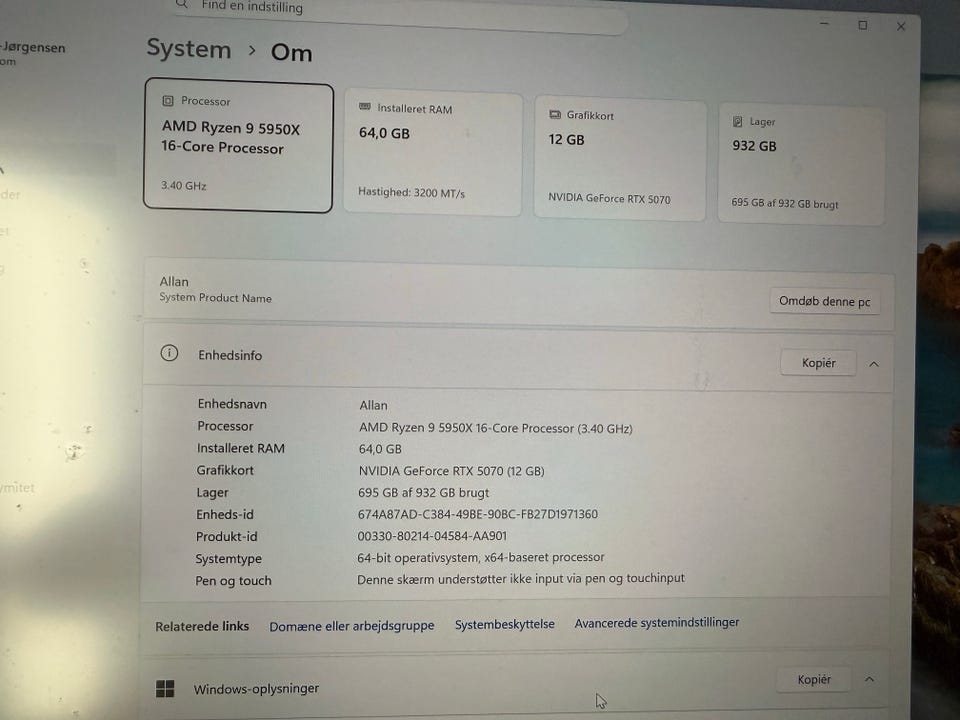Screen dimensions: 960x720
Task: Click the text "64-bit operativsystem, x64-baseret processor"
Action: (481, 557)
